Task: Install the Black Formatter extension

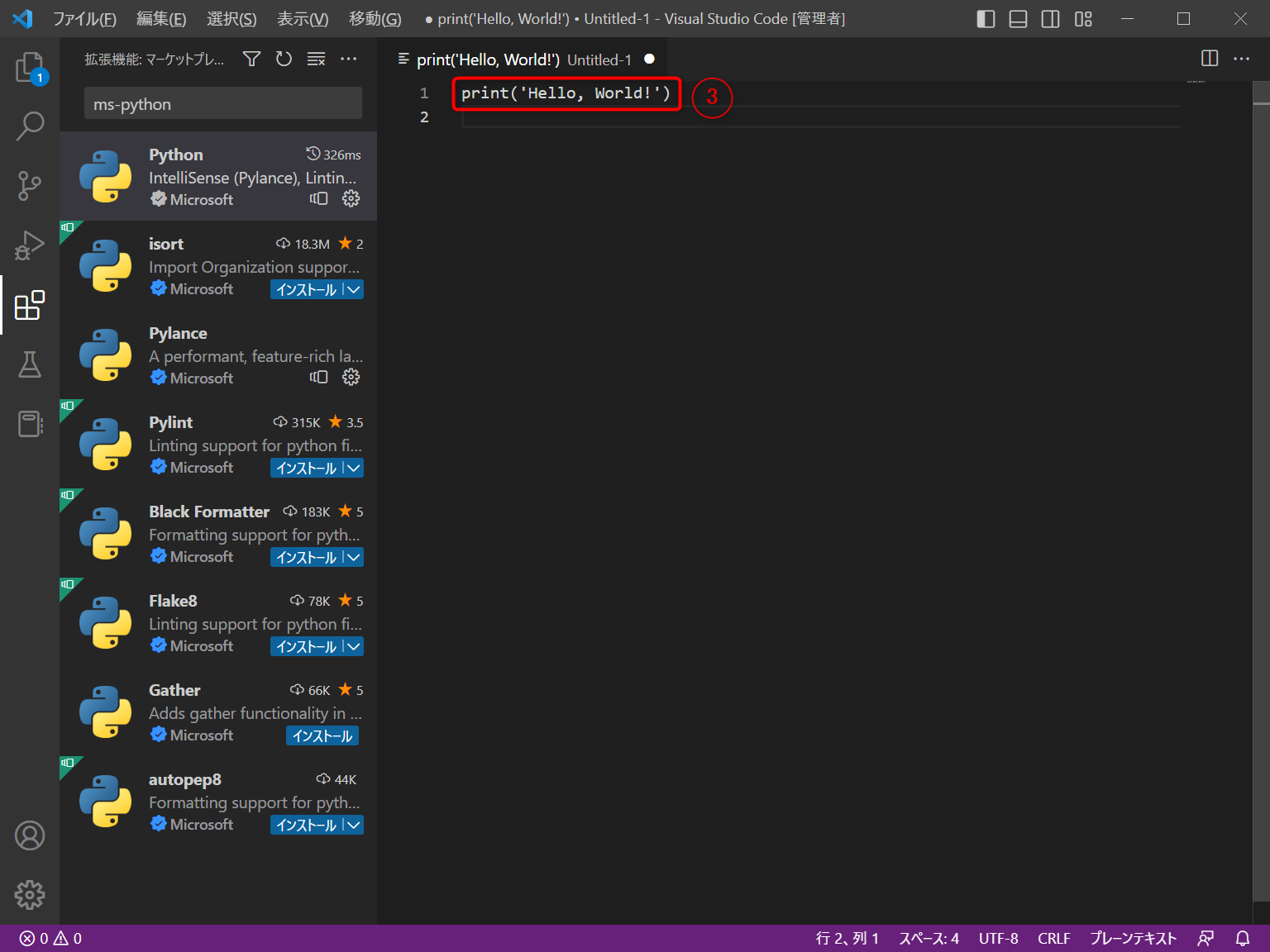Action: click(x=307, y=557)
